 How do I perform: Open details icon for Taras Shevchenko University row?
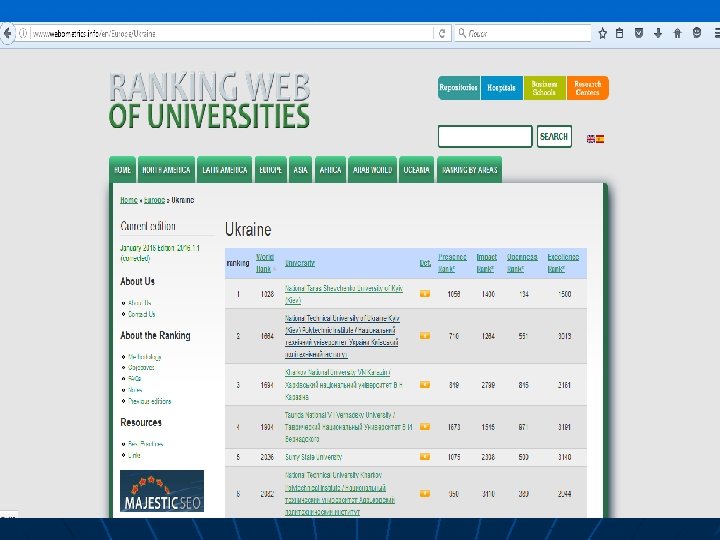(425, 294)
